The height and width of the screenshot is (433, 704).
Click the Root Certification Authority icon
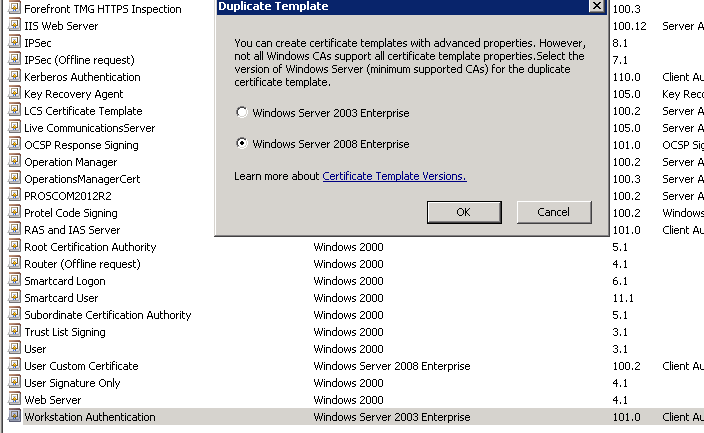click(x=14, y=247)
